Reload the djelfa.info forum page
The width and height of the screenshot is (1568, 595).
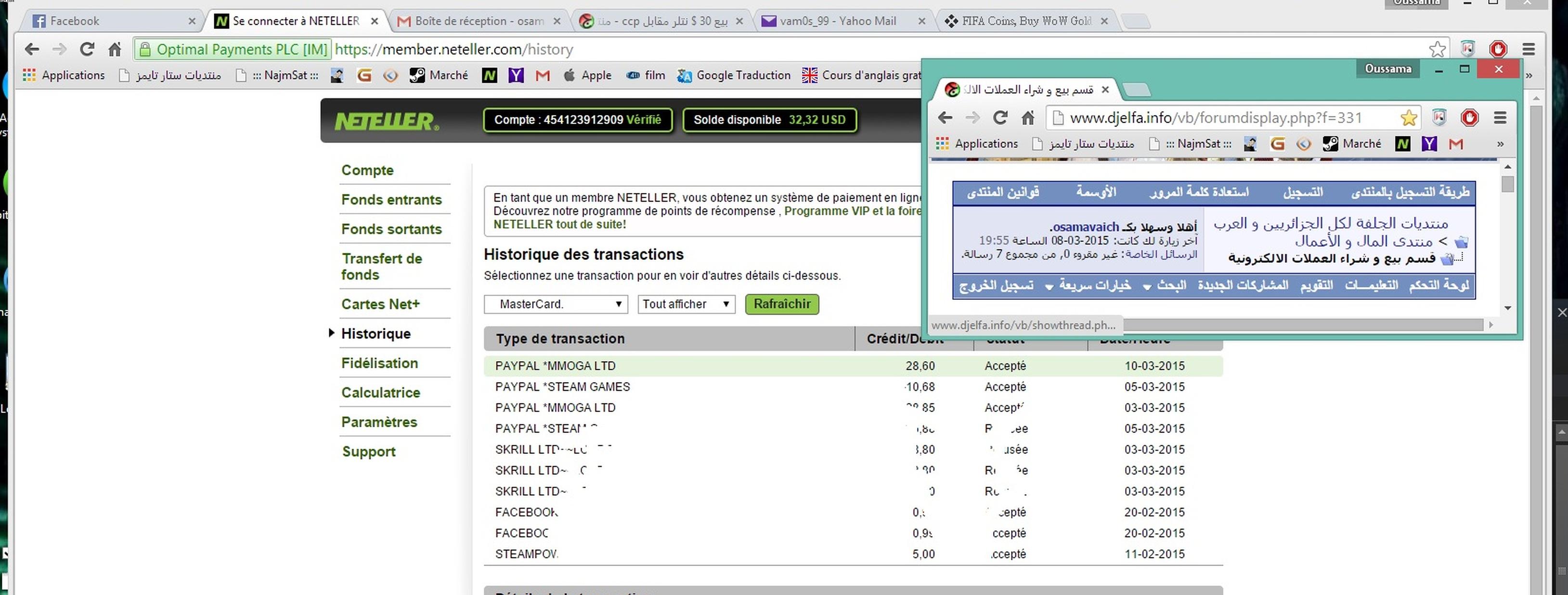point(1000,117)
